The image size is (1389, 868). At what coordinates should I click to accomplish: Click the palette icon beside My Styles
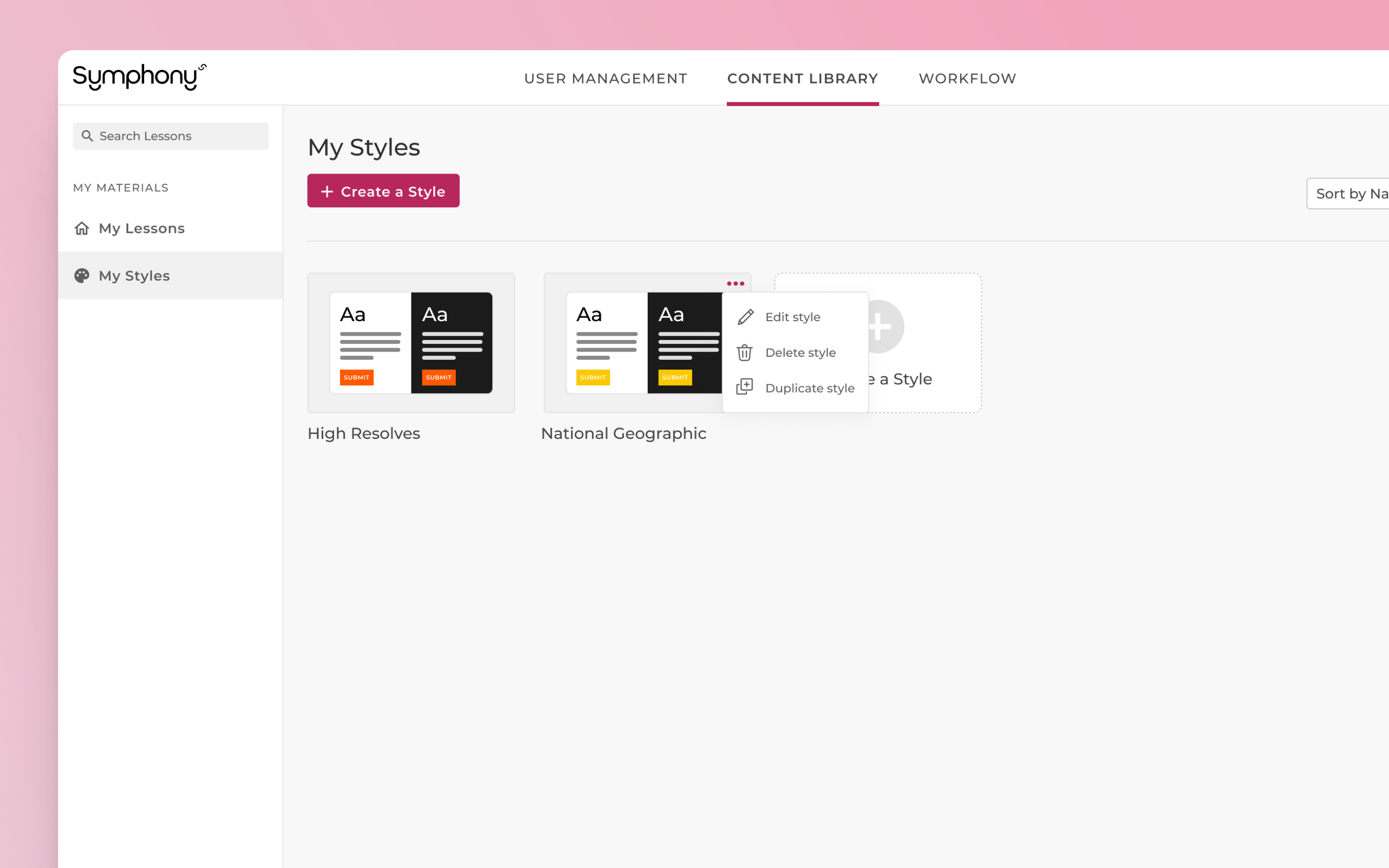(x=82, y=275)
